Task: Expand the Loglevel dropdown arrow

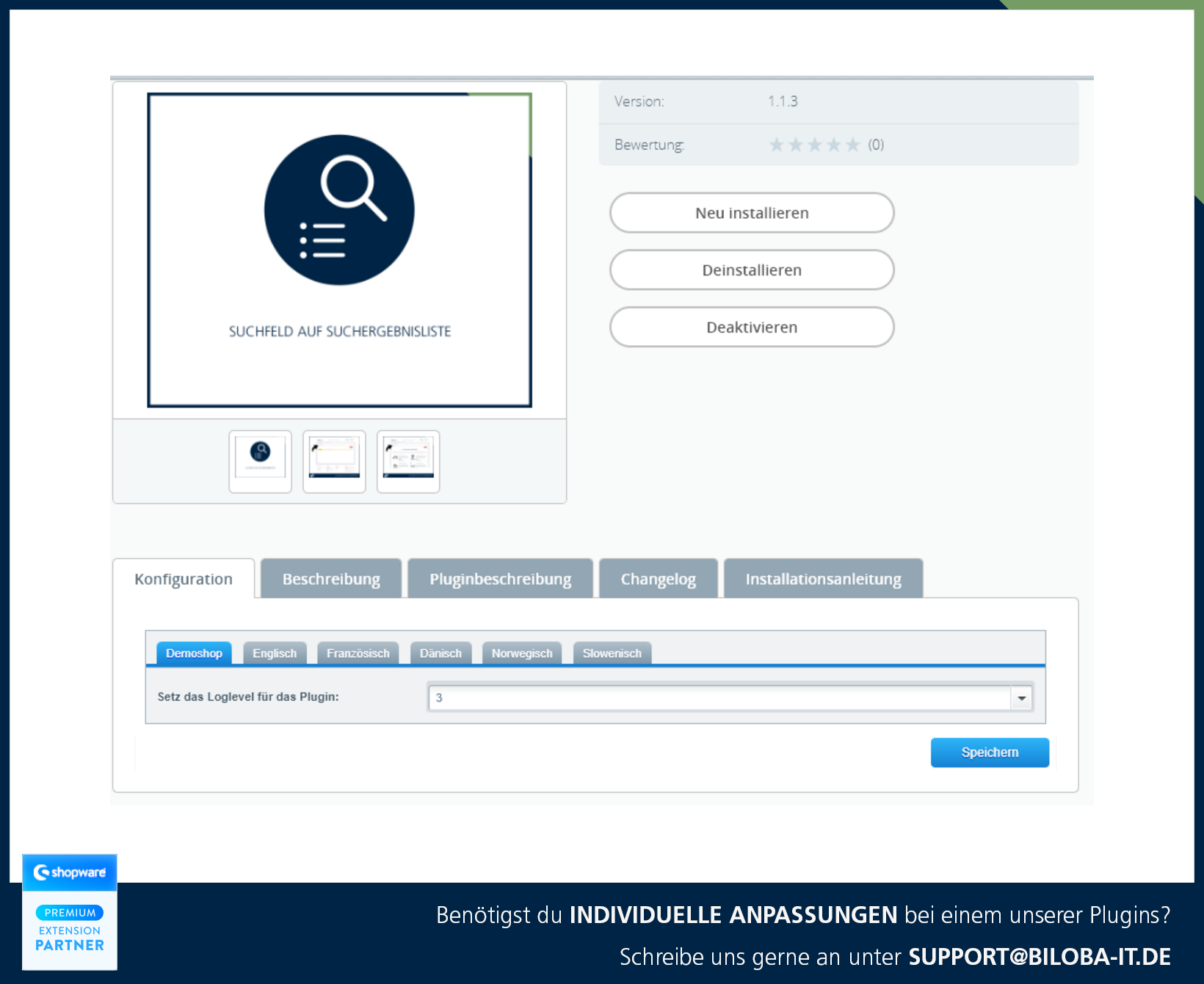Action: click(x=1021, y=698)
